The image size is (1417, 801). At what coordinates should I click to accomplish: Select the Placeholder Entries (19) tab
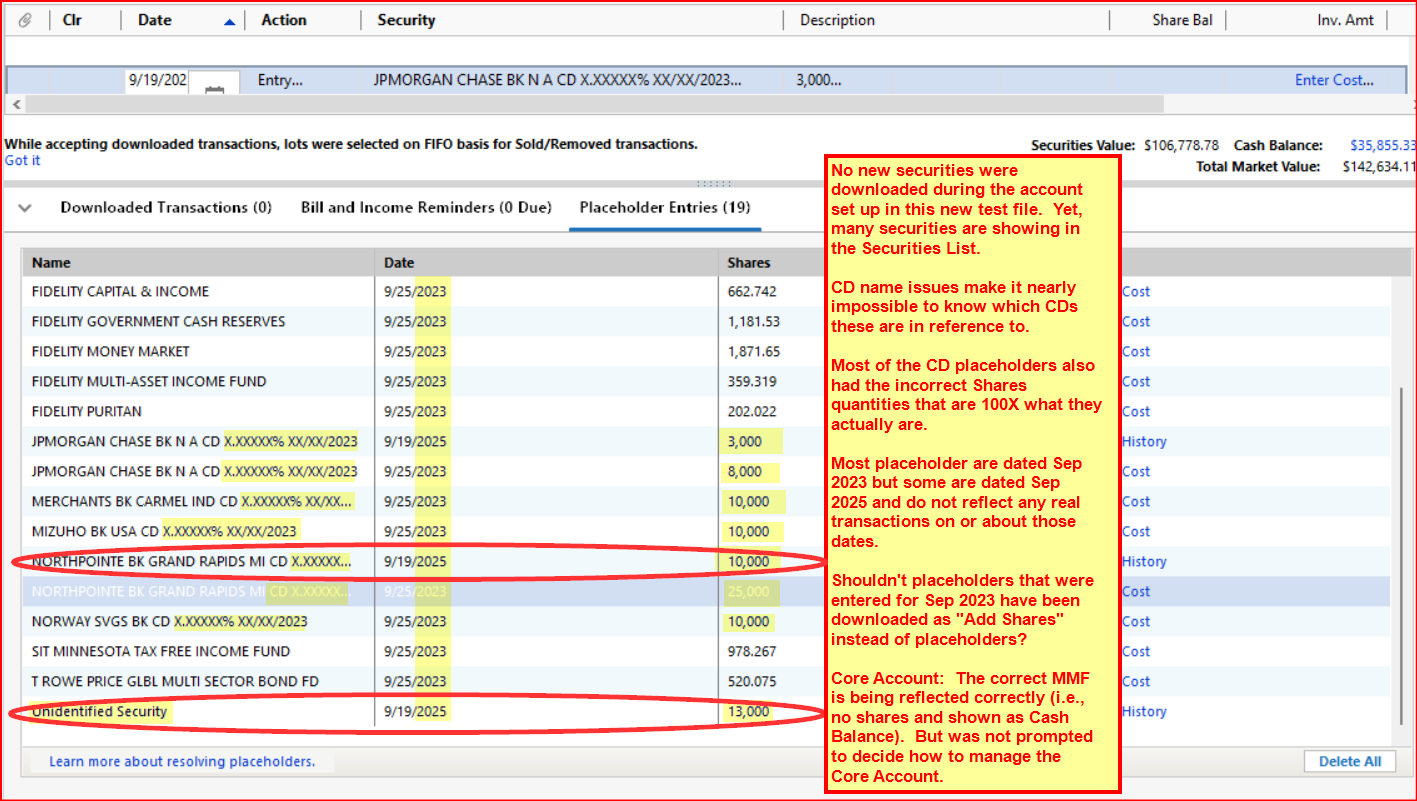665,207
